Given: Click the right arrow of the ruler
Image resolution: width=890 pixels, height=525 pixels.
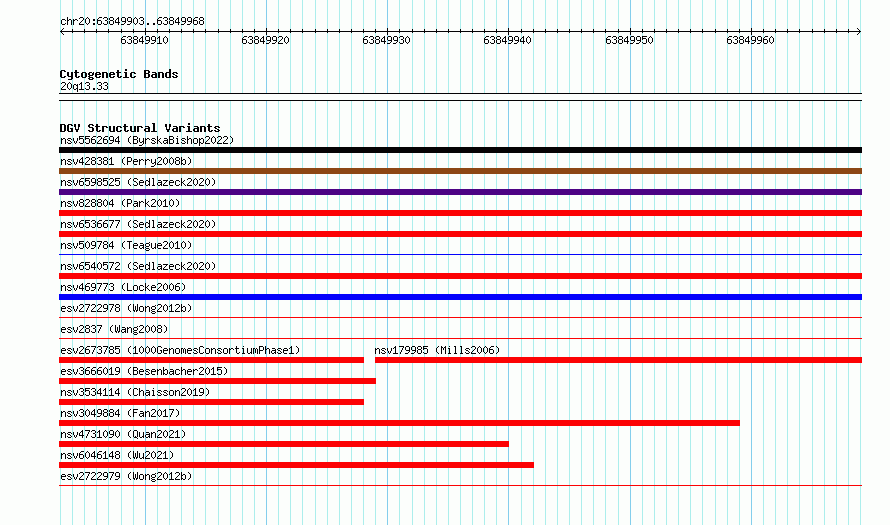Looking at the screenshot, I should [x=859, y=31].
